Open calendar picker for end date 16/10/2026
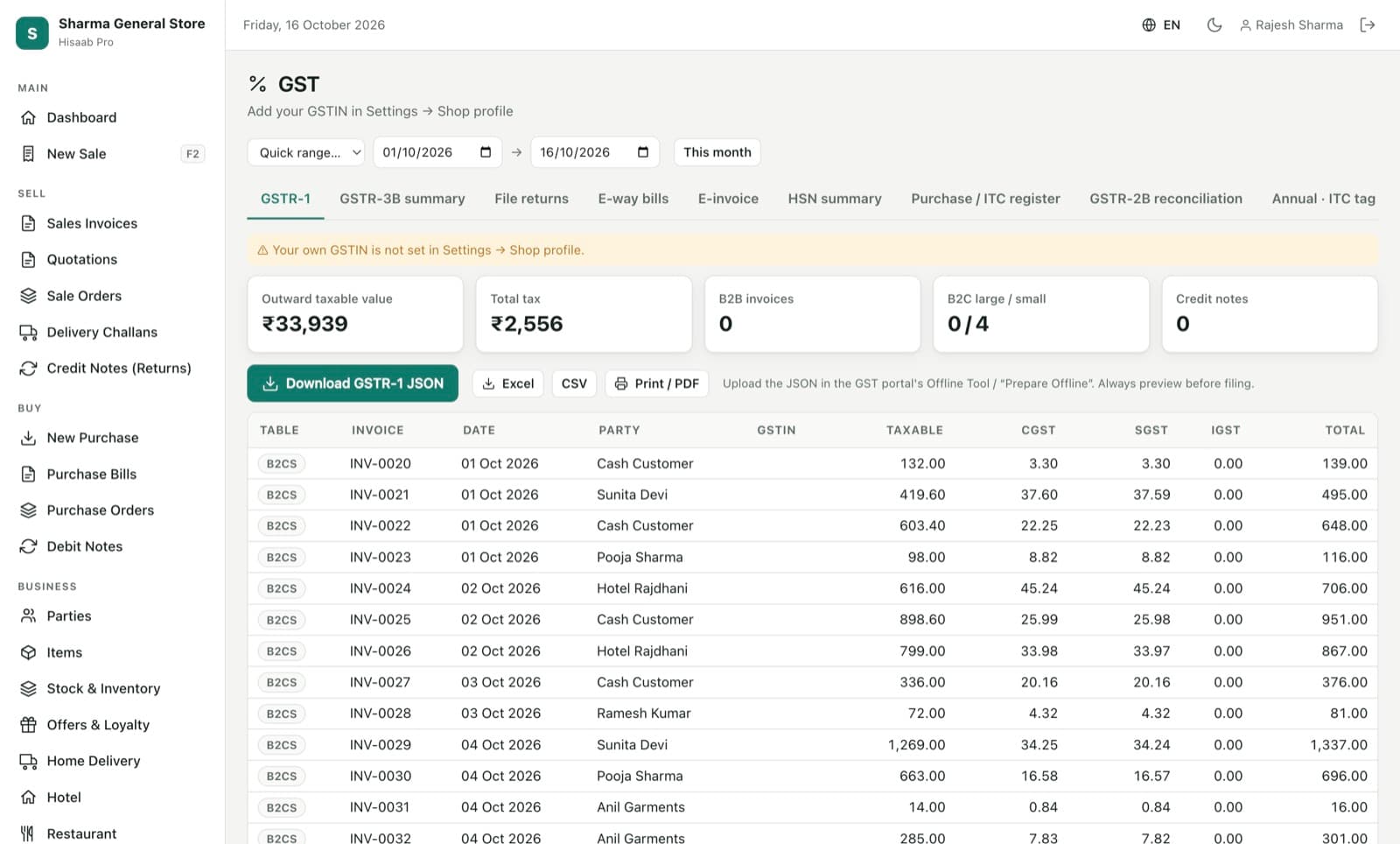The image size is (1400, 844). tap(643, 152)
